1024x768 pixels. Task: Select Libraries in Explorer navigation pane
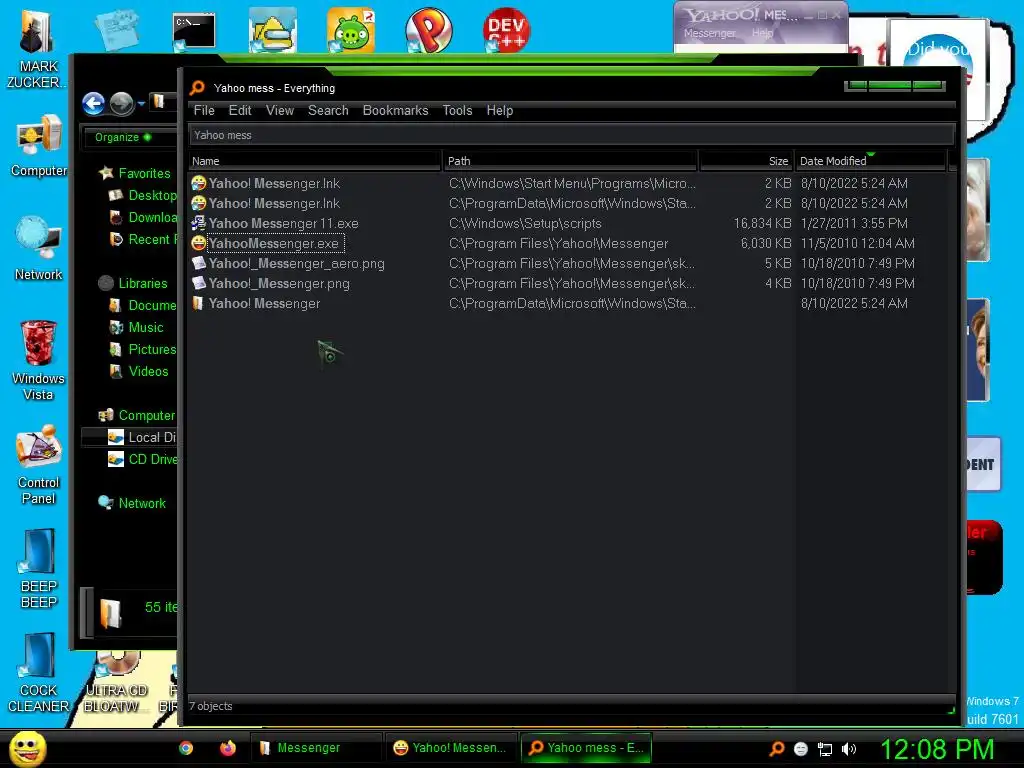click(143, 283)
